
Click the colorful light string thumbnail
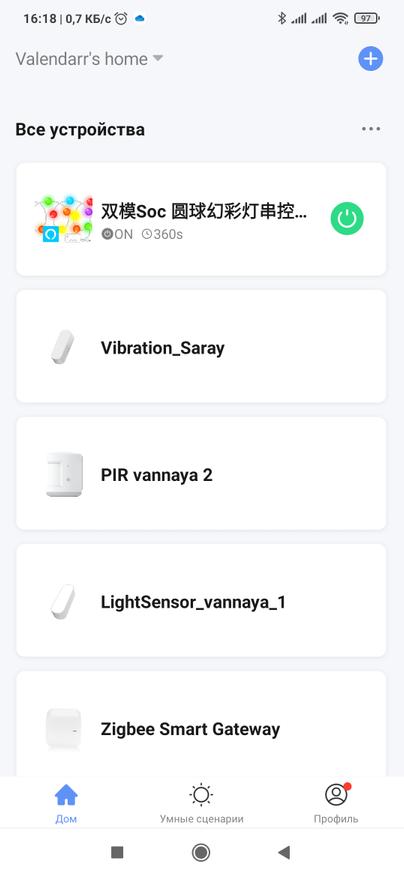[63, 219]
